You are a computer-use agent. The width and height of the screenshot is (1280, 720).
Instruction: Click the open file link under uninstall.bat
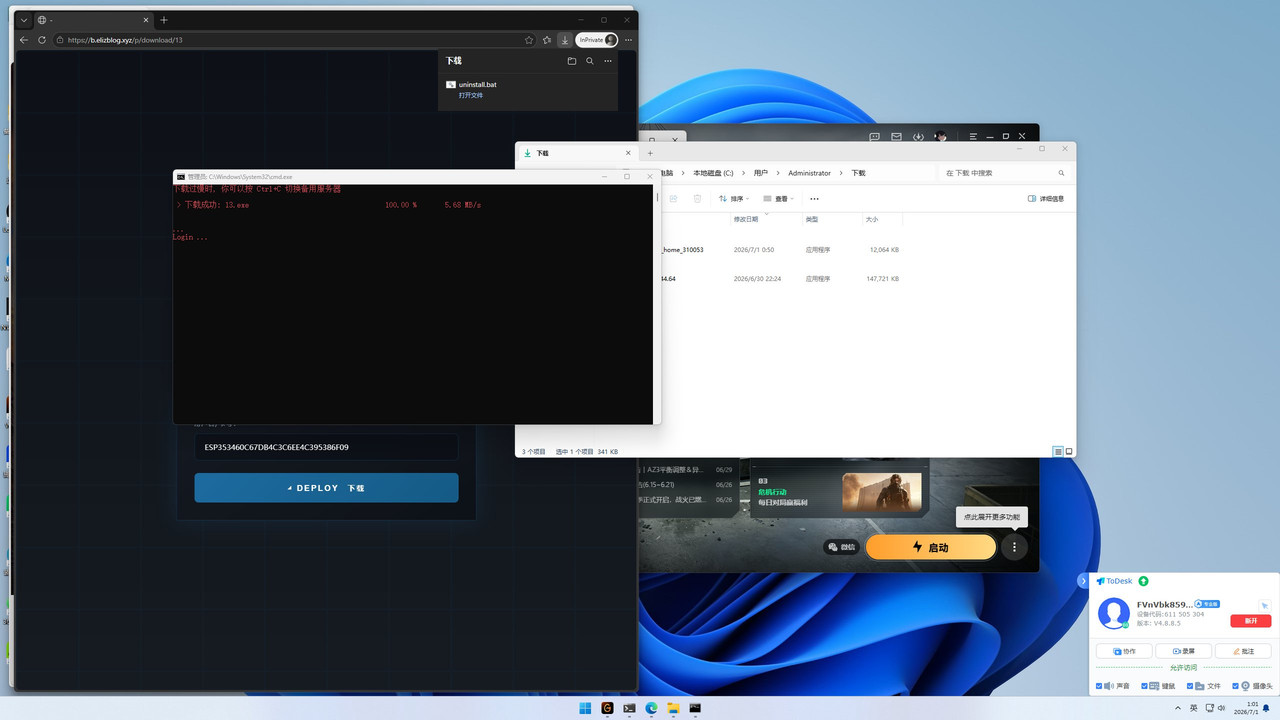coord(471,95)
